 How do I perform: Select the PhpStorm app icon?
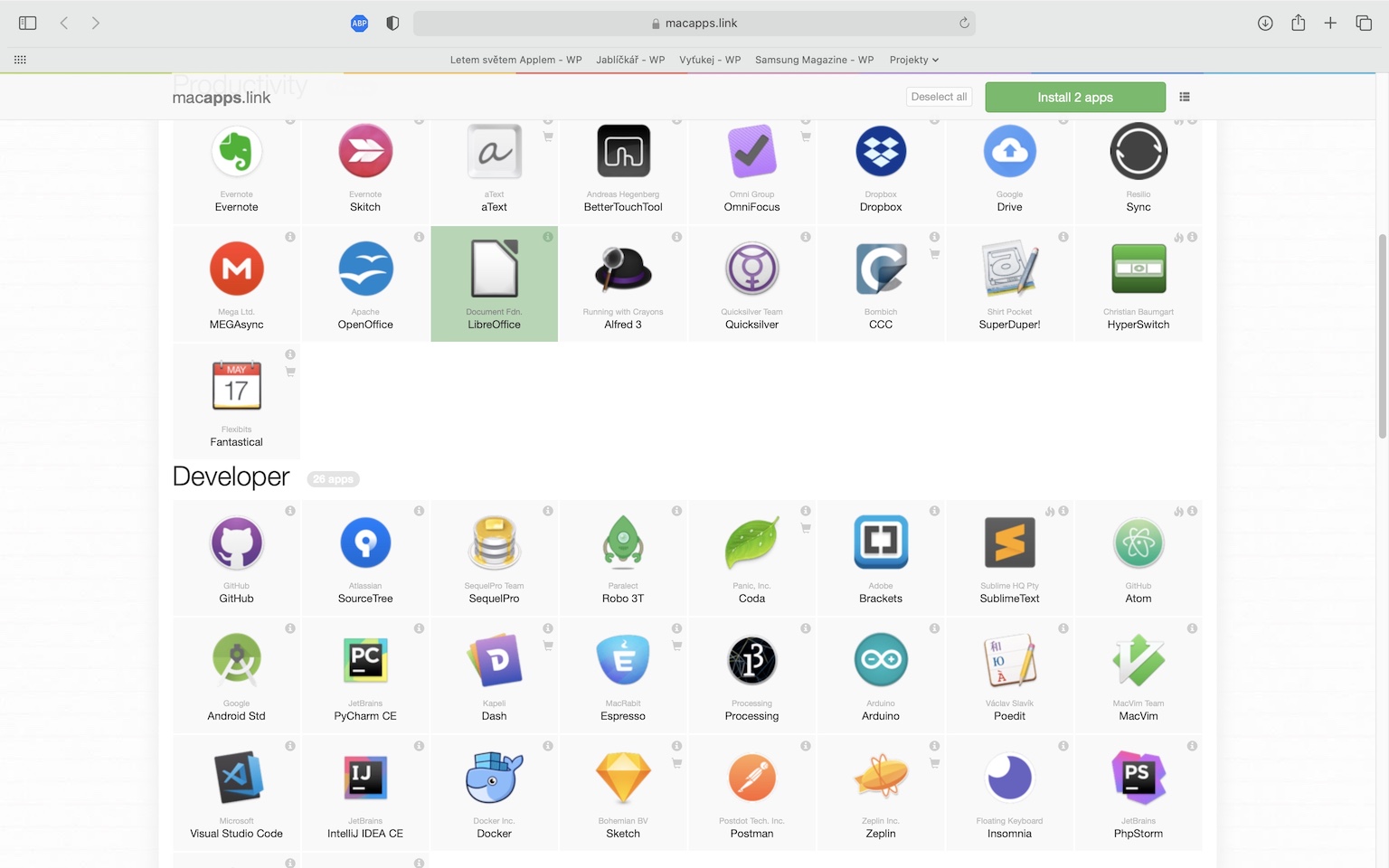(x=1139, y=778)
